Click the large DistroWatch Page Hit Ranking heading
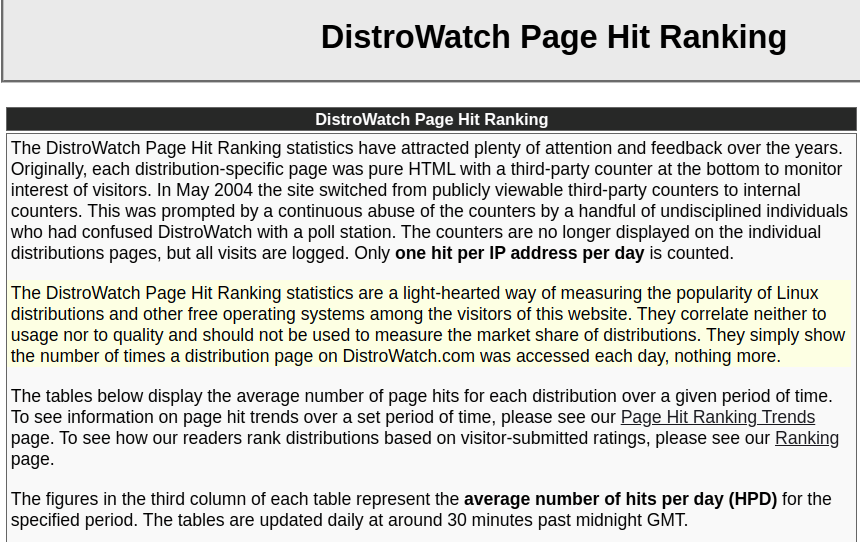The image size is (860, 542). (553, 37)
